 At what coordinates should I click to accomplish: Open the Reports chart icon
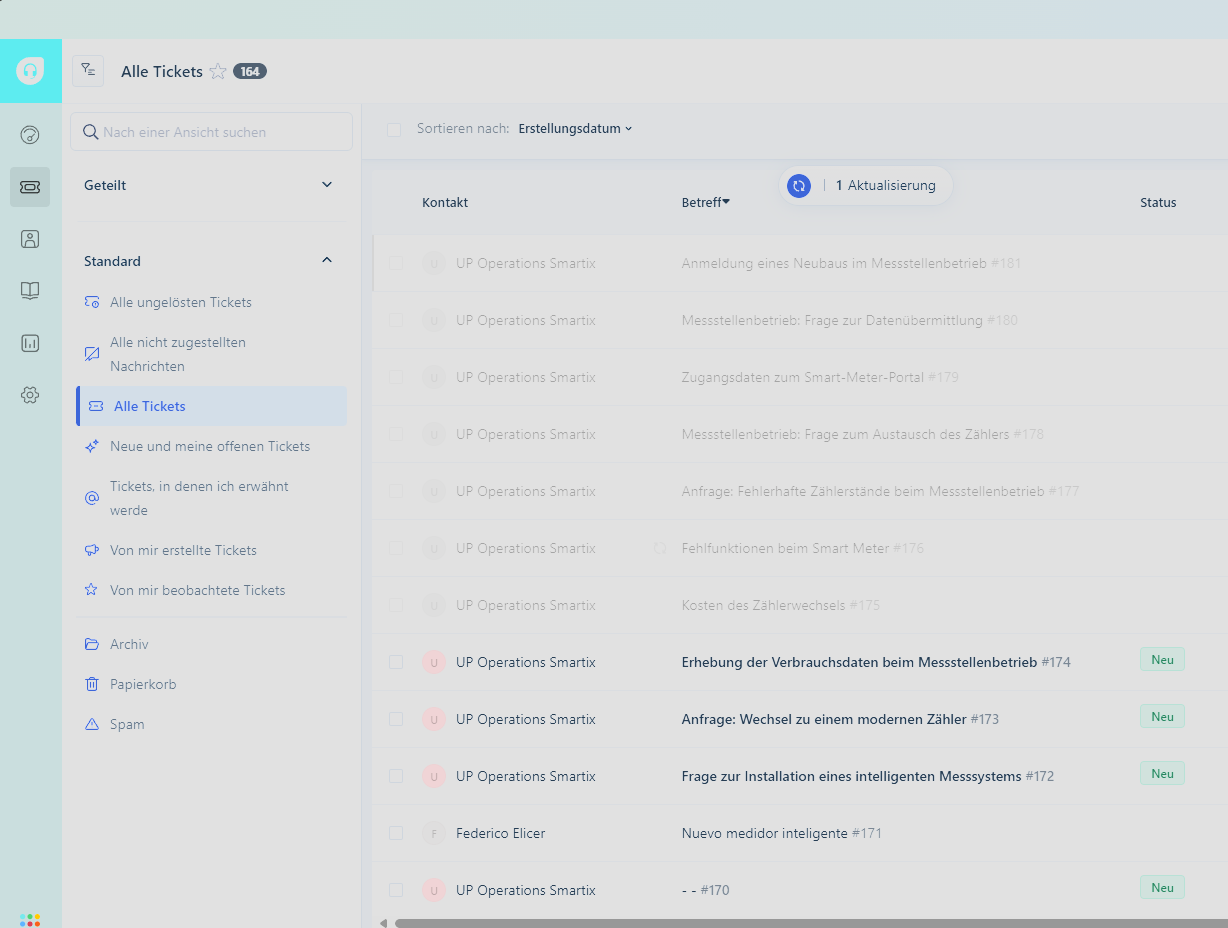(x=30, y=343)
